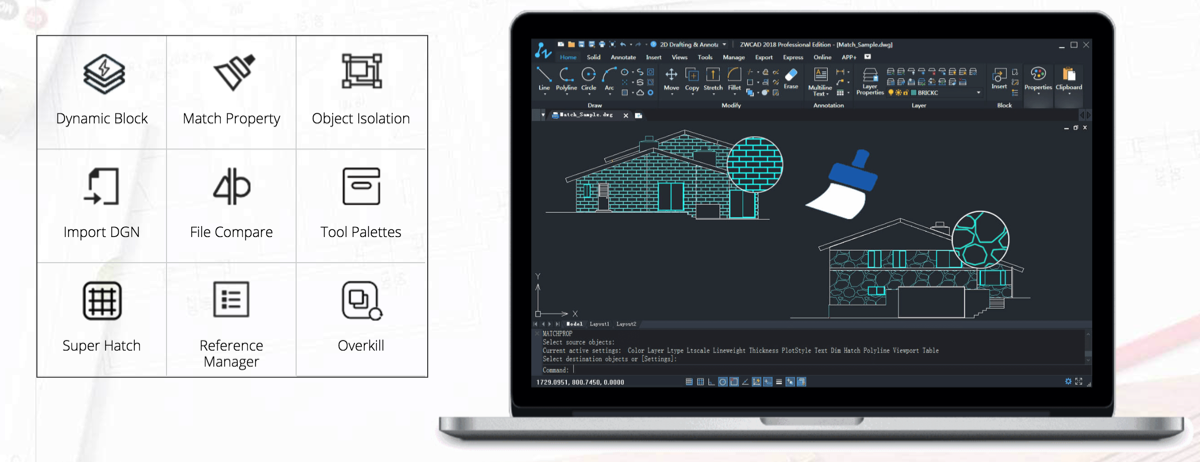
Task: Click the Move tool in Modify panel
Action: 671,78
